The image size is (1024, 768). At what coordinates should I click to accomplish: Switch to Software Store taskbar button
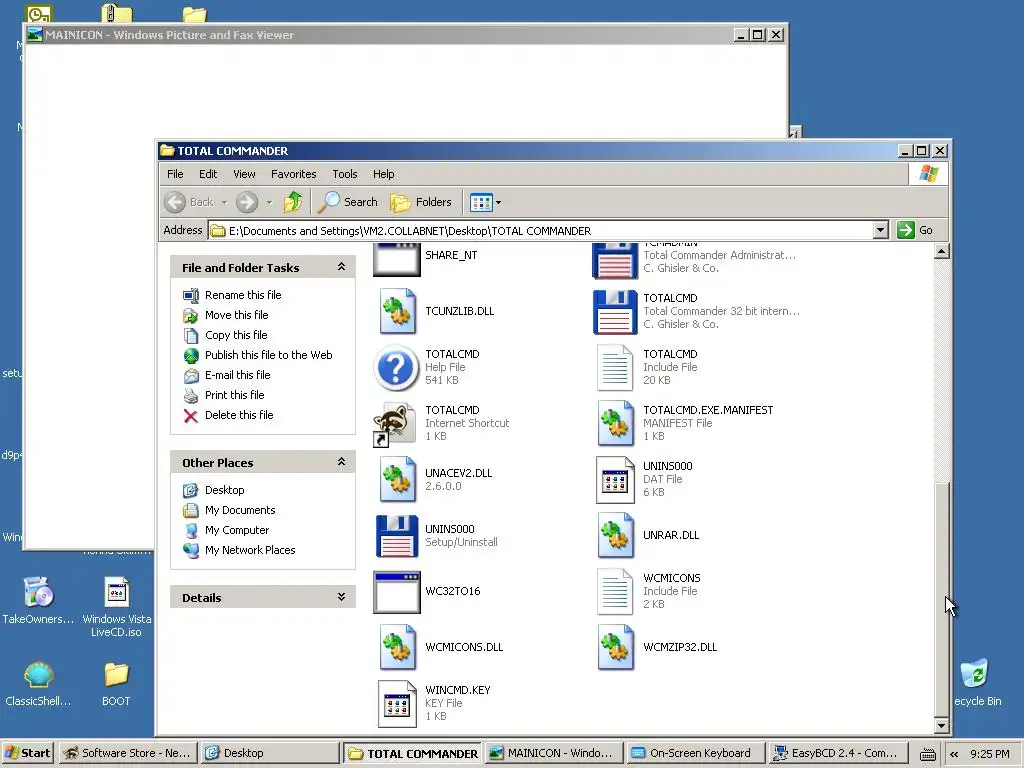pos(127,753)
